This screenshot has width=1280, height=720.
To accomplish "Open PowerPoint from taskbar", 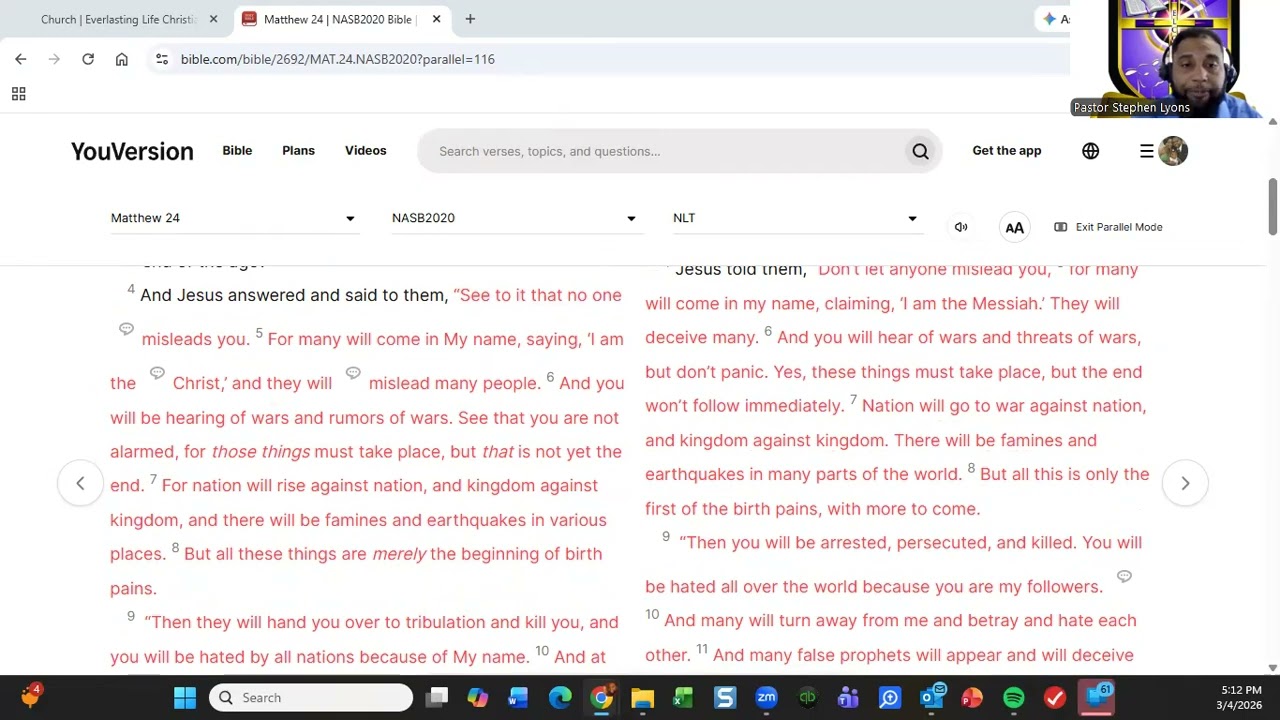I will [x=972, y=697].
